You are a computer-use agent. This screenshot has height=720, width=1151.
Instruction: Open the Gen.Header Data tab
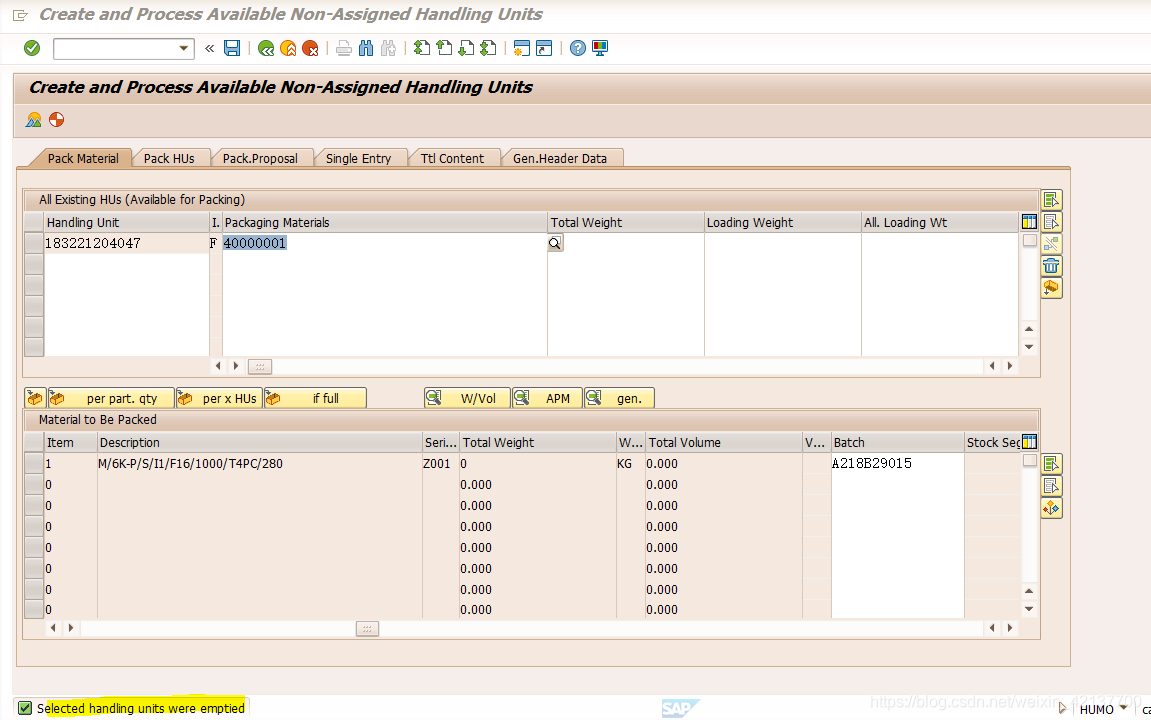(562, 157)
